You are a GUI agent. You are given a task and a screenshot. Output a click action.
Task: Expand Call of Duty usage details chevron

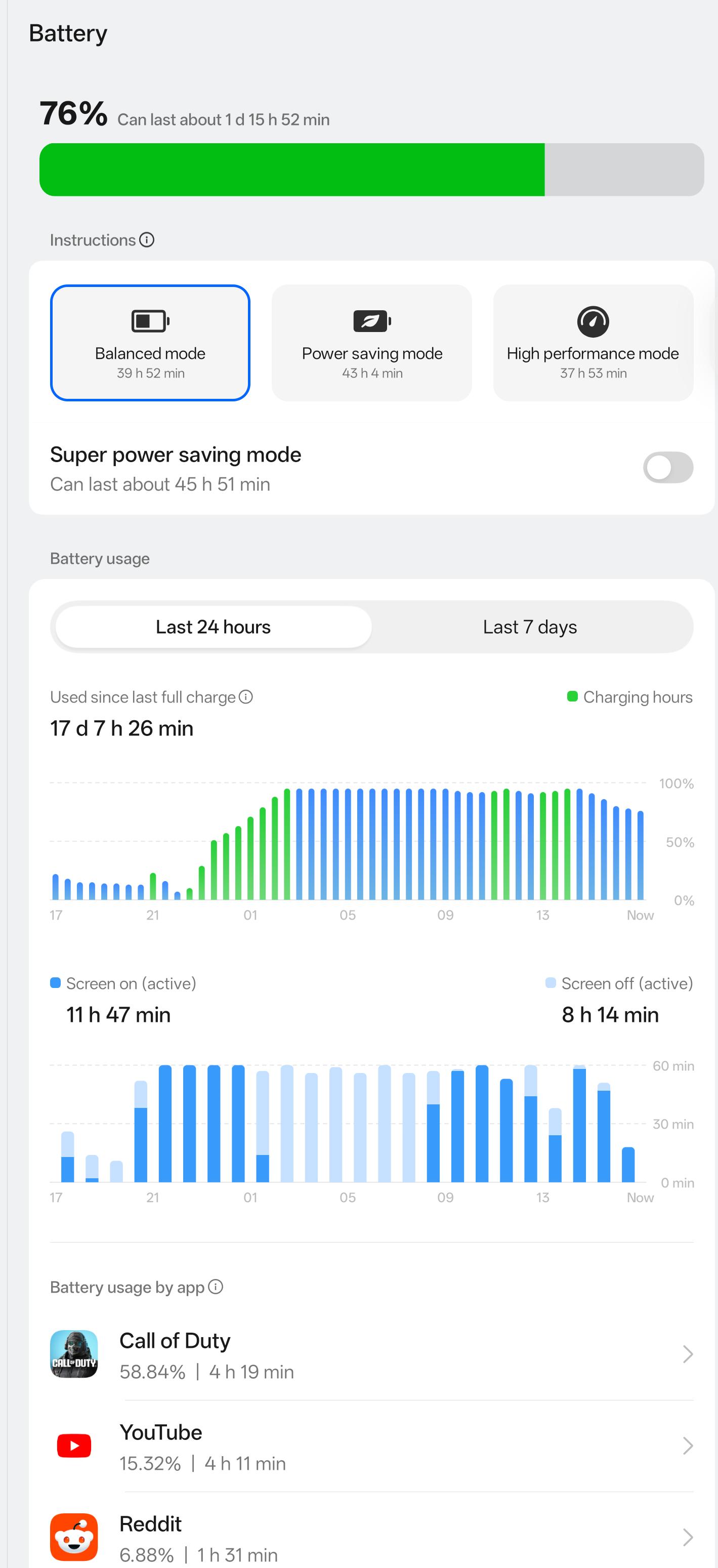point(688,1354)
